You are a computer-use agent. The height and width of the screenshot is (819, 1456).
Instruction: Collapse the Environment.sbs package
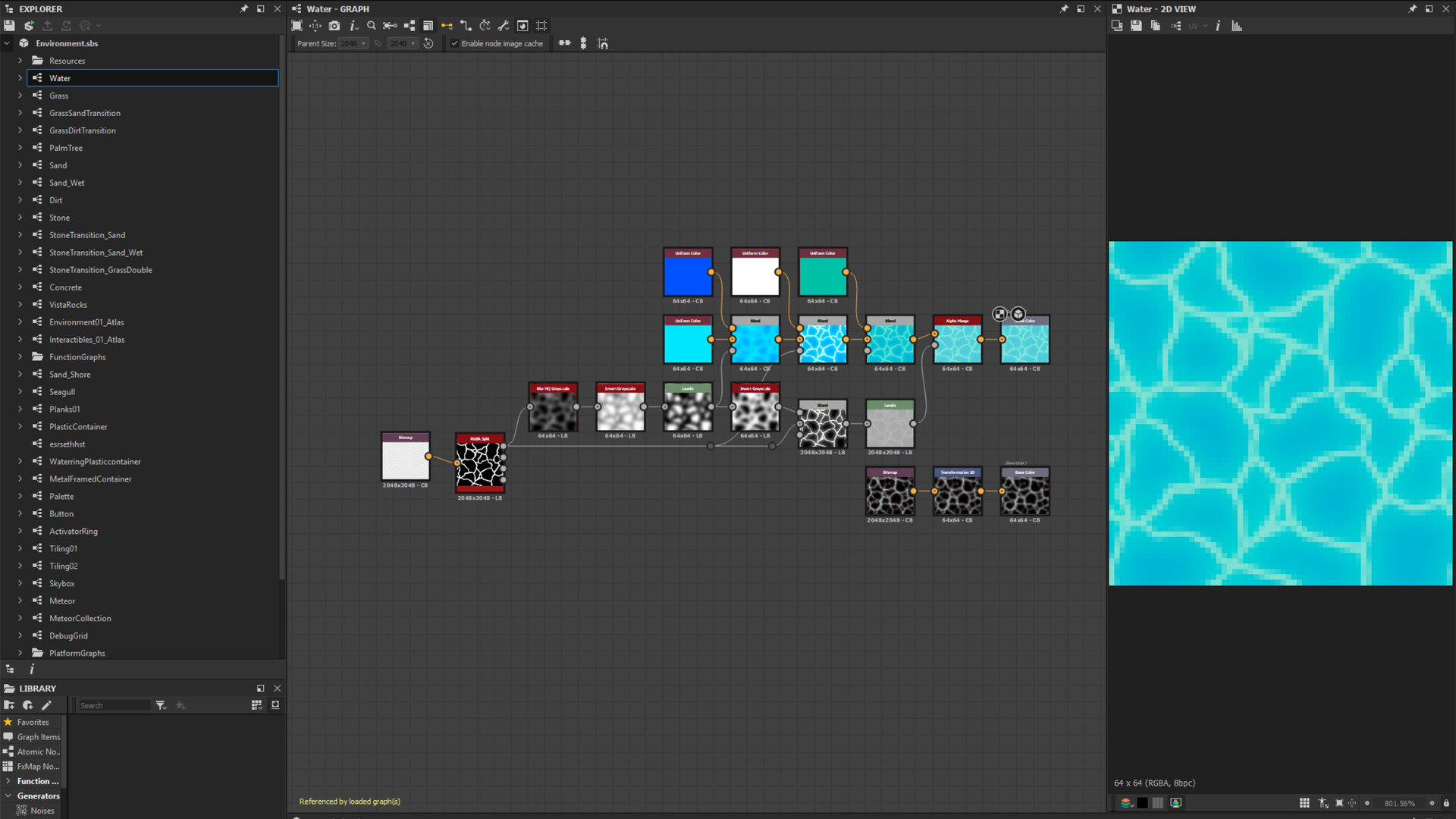click(x=7, y=43)
